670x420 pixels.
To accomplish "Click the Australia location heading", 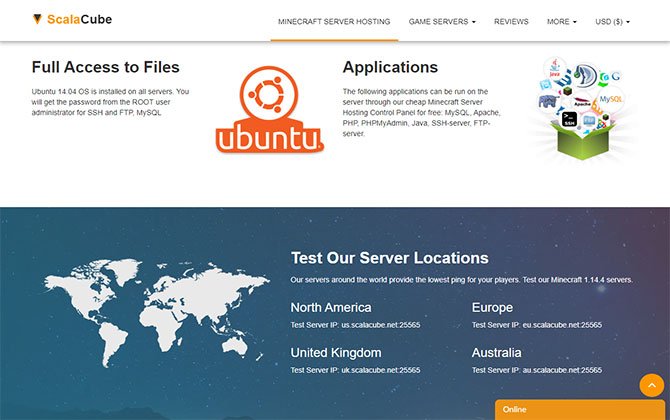I will pyautogui.click(x=497, y=353).
